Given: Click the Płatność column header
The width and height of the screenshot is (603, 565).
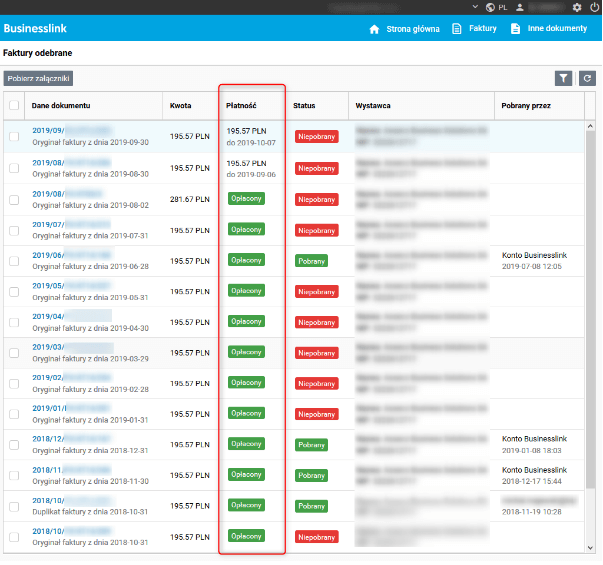Looking at the screenshot, I should point(241,105).
